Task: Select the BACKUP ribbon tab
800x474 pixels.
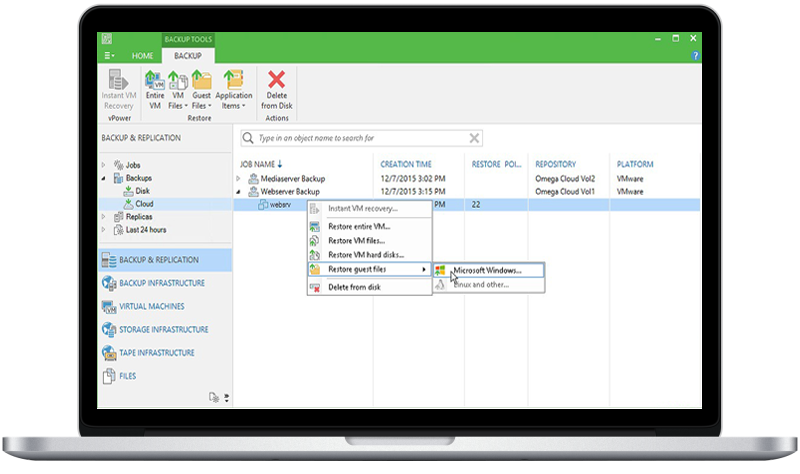Action: (188, 56)
